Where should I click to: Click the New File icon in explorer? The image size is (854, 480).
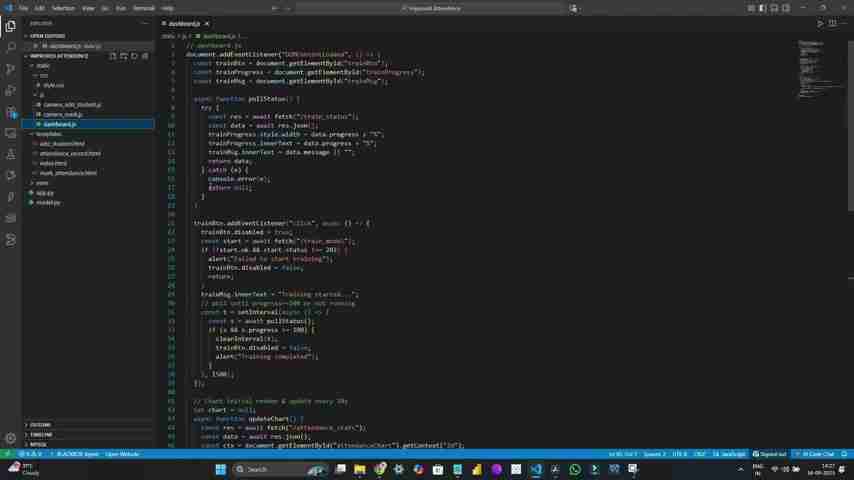pyautogui.click(x=113, y=56)
